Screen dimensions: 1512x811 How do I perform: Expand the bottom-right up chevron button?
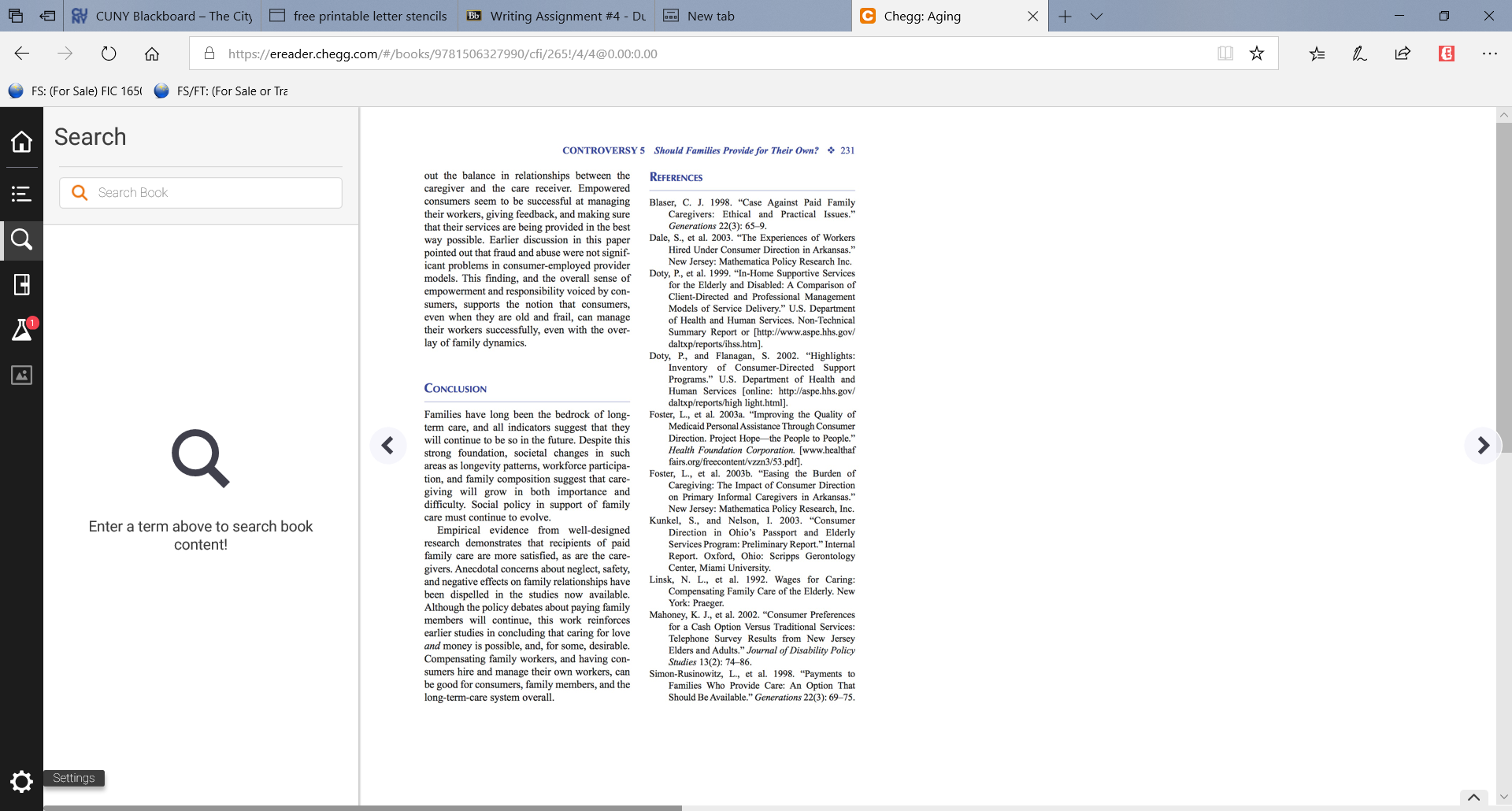1474,798
